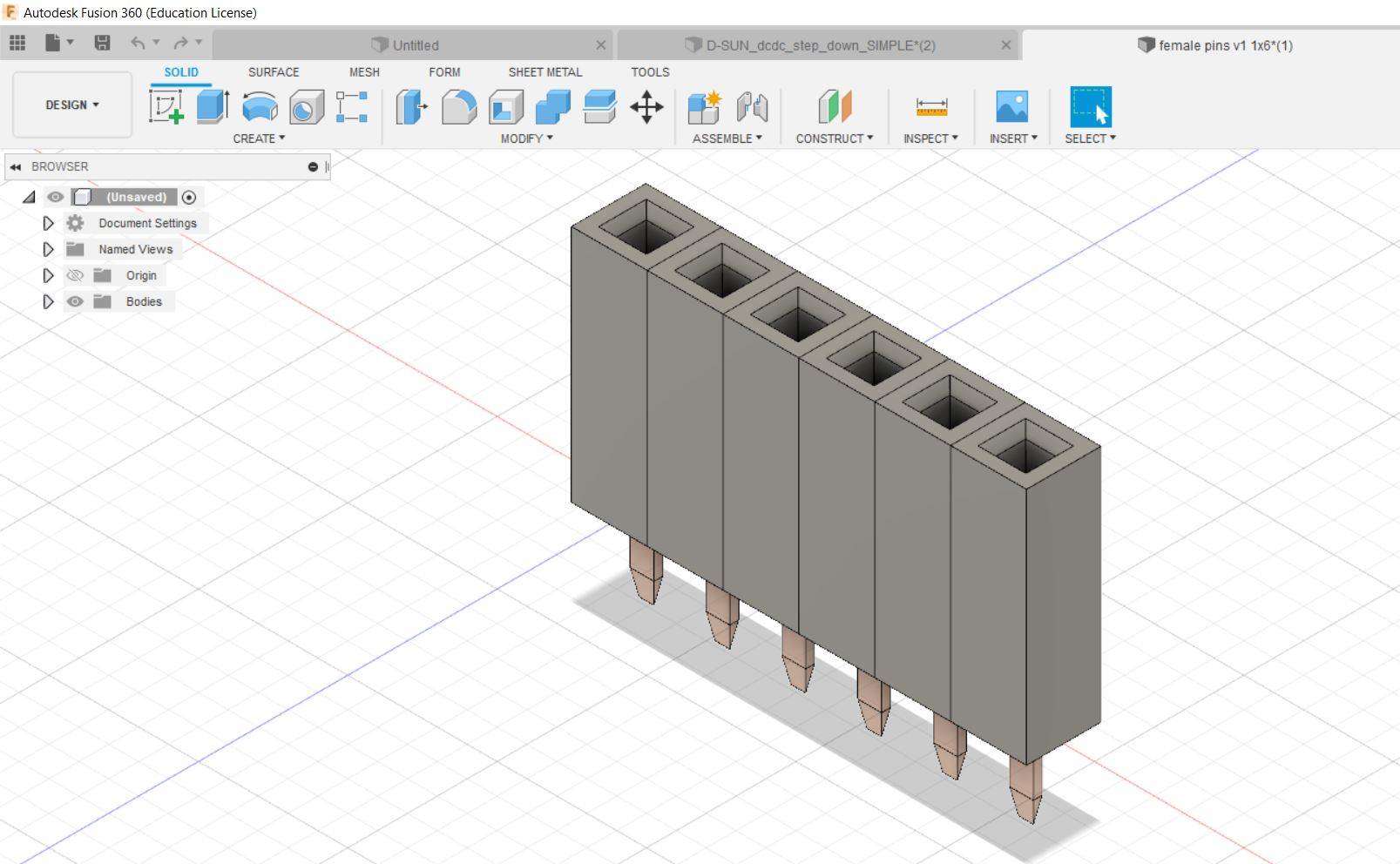The image size is (1400, 864).
Task: Select the Document Settings tree item
Action: click(147, 223)
